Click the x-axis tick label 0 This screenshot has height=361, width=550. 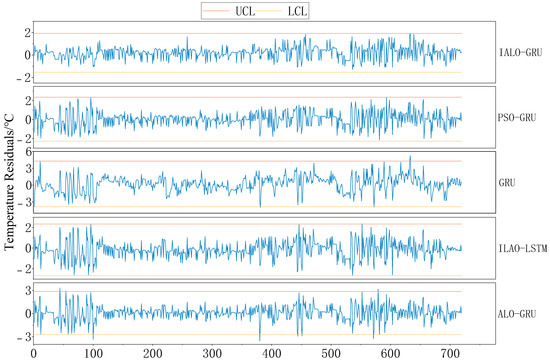point(33,354)
